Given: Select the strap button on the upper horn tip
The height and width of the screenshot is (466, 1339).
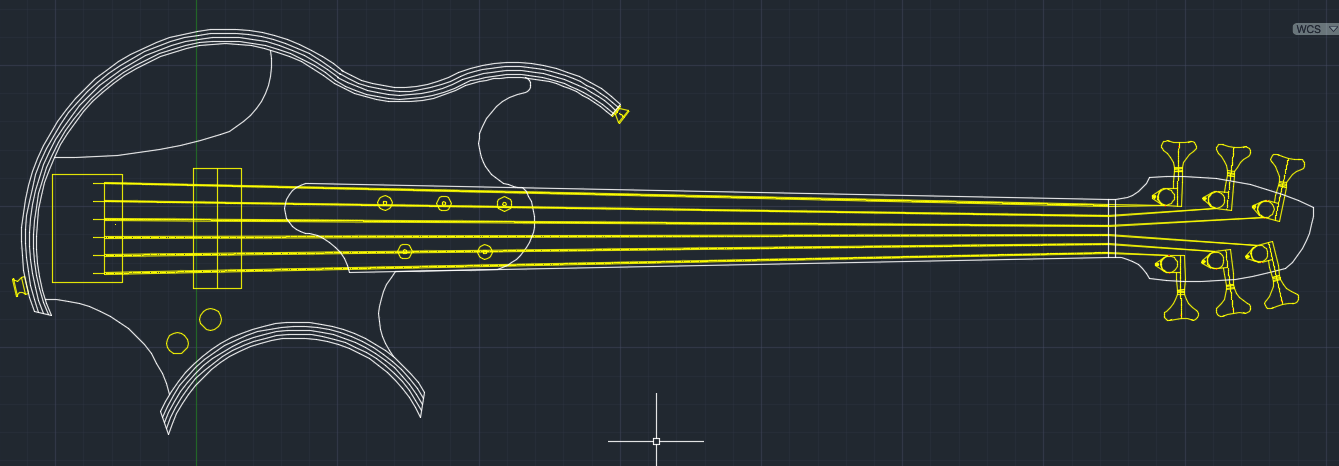Looking at the screenshot, I should [x=621, y=115].
